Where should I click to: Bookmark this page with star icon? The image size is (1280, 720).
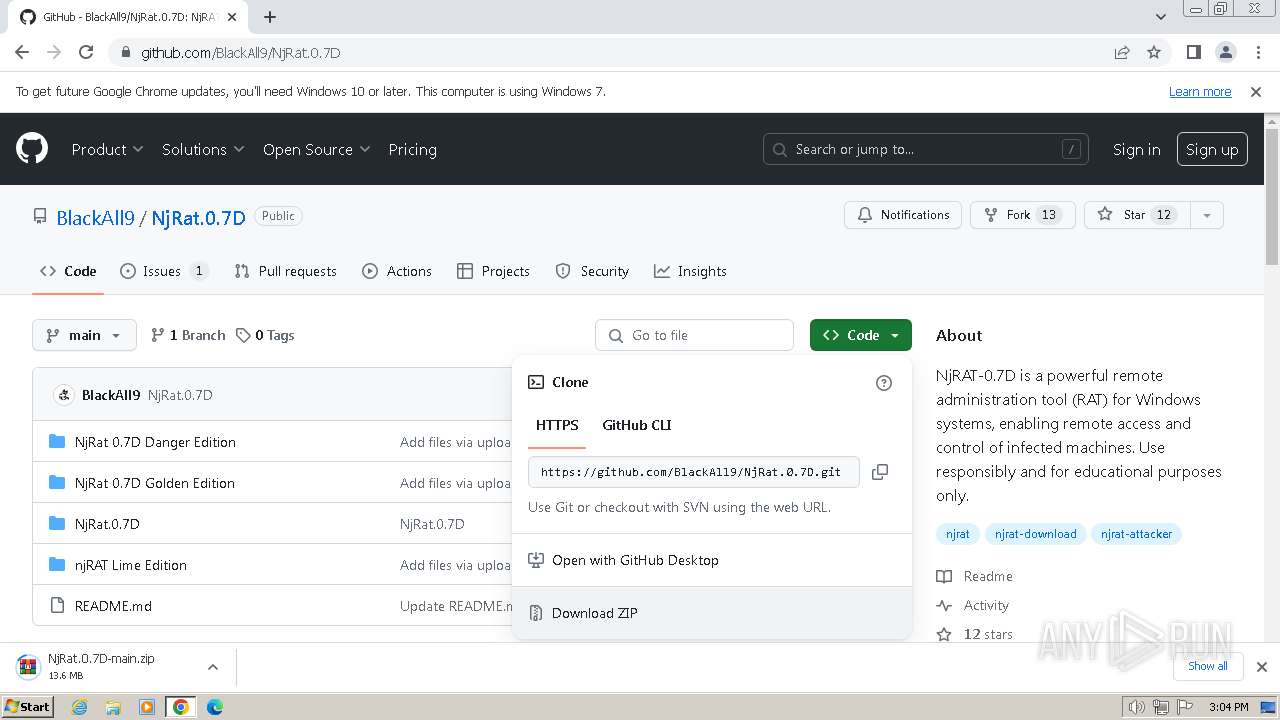point(1154,52)
